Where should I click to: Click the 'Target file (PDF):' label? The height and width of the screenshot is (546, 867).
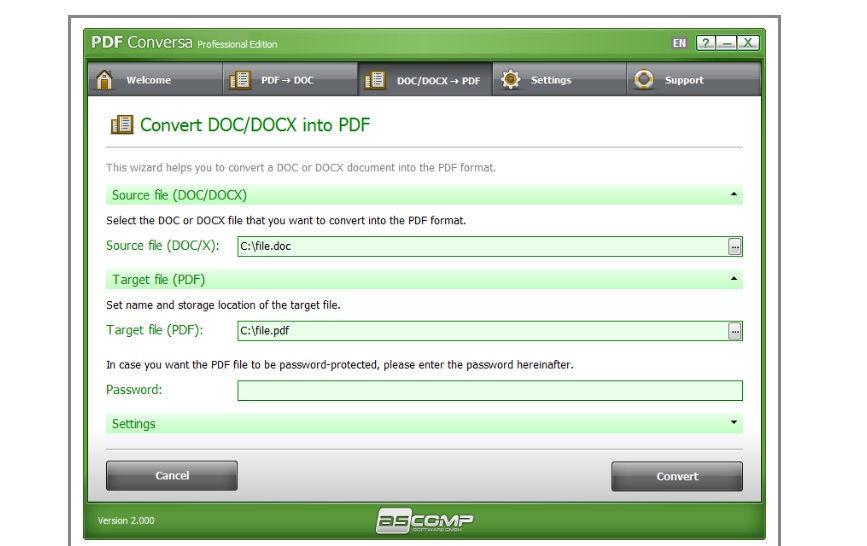point(154,330)
